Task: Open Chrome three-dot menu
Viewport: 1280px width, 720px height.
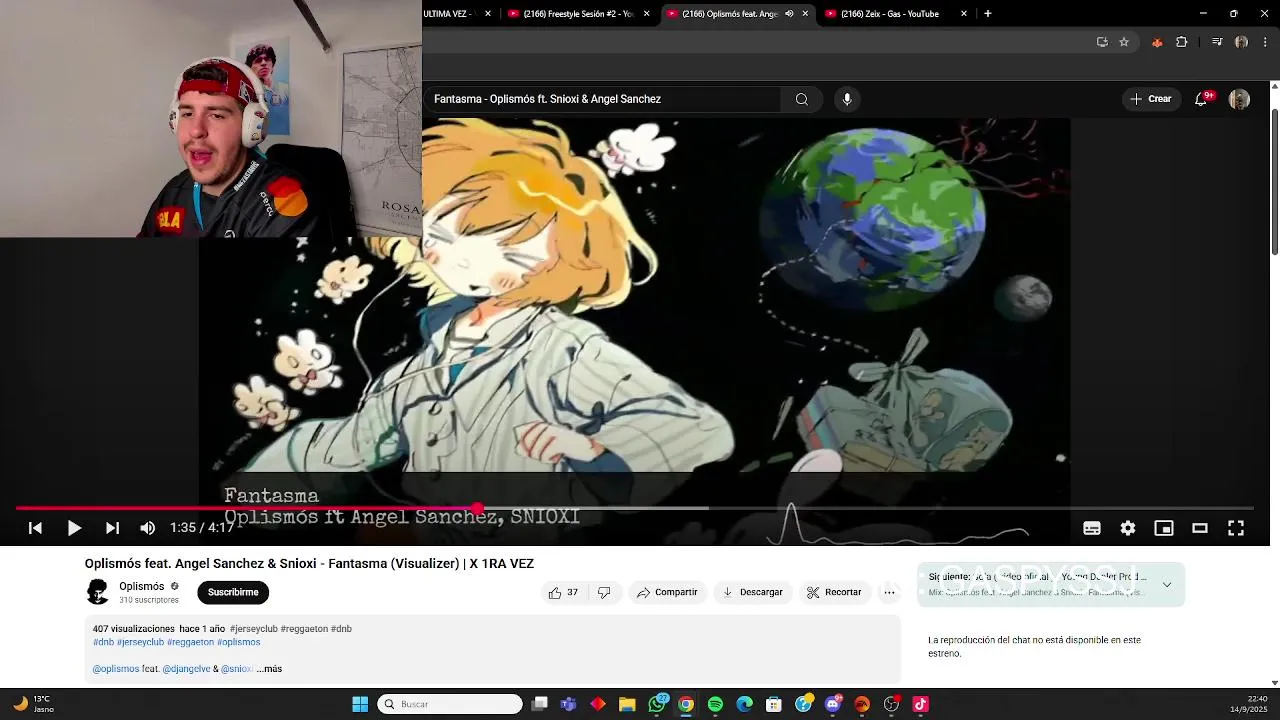Action: (x=1265, y=42)
